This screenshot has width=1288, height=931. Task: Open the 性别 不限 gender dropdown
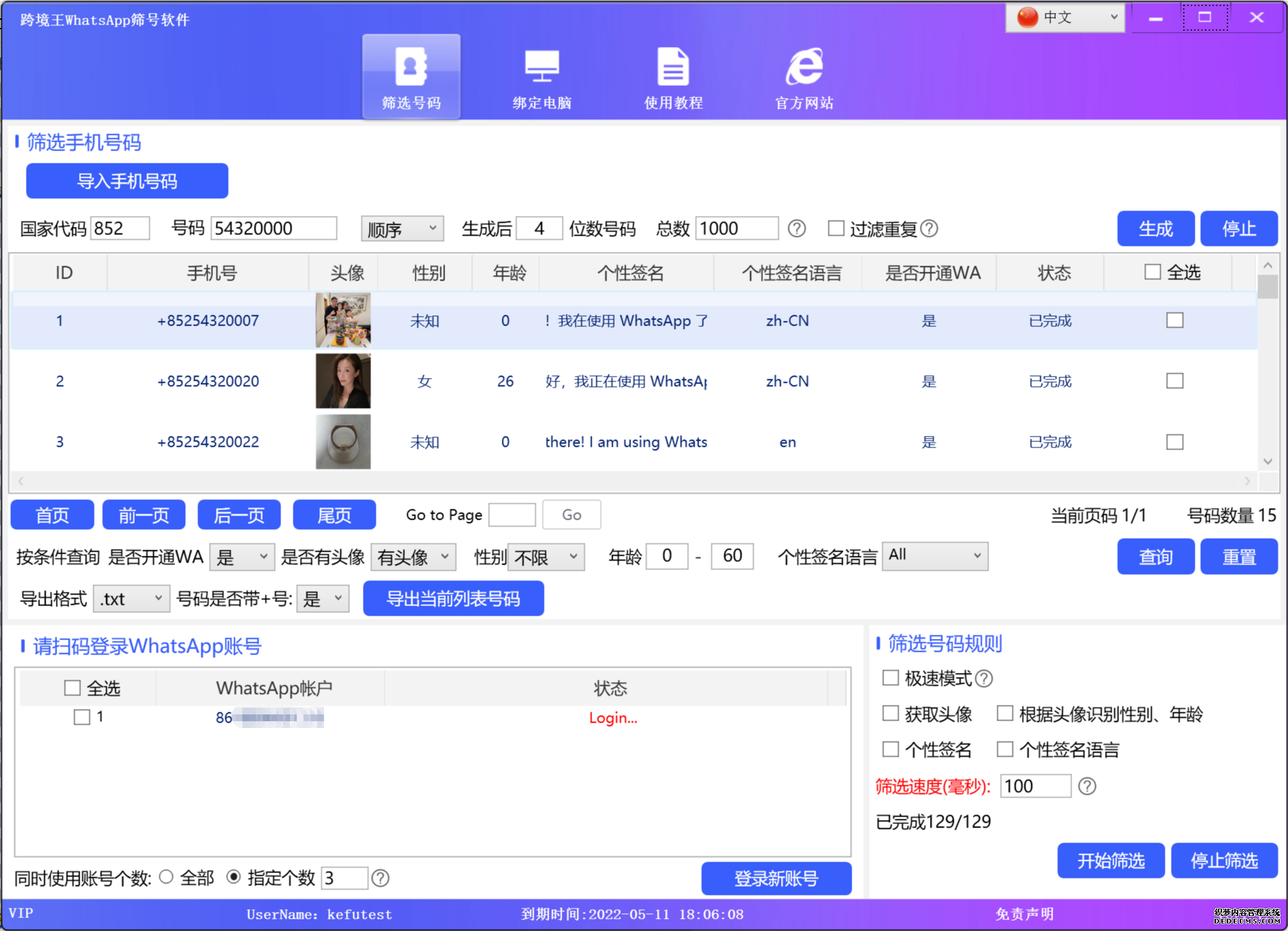[x=545, y=556]
